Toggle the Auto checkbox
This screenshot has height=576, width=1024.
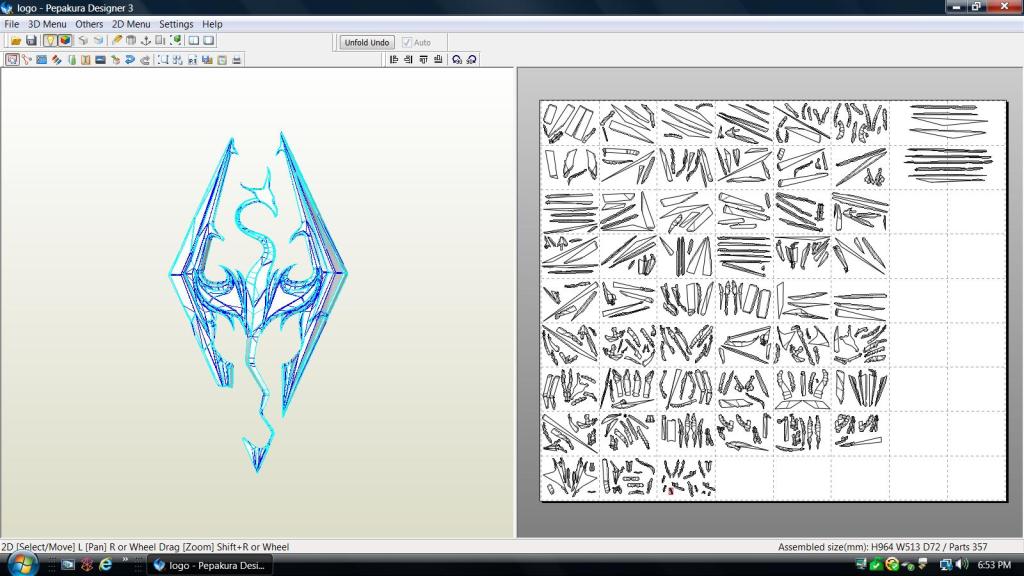point(407,42)
